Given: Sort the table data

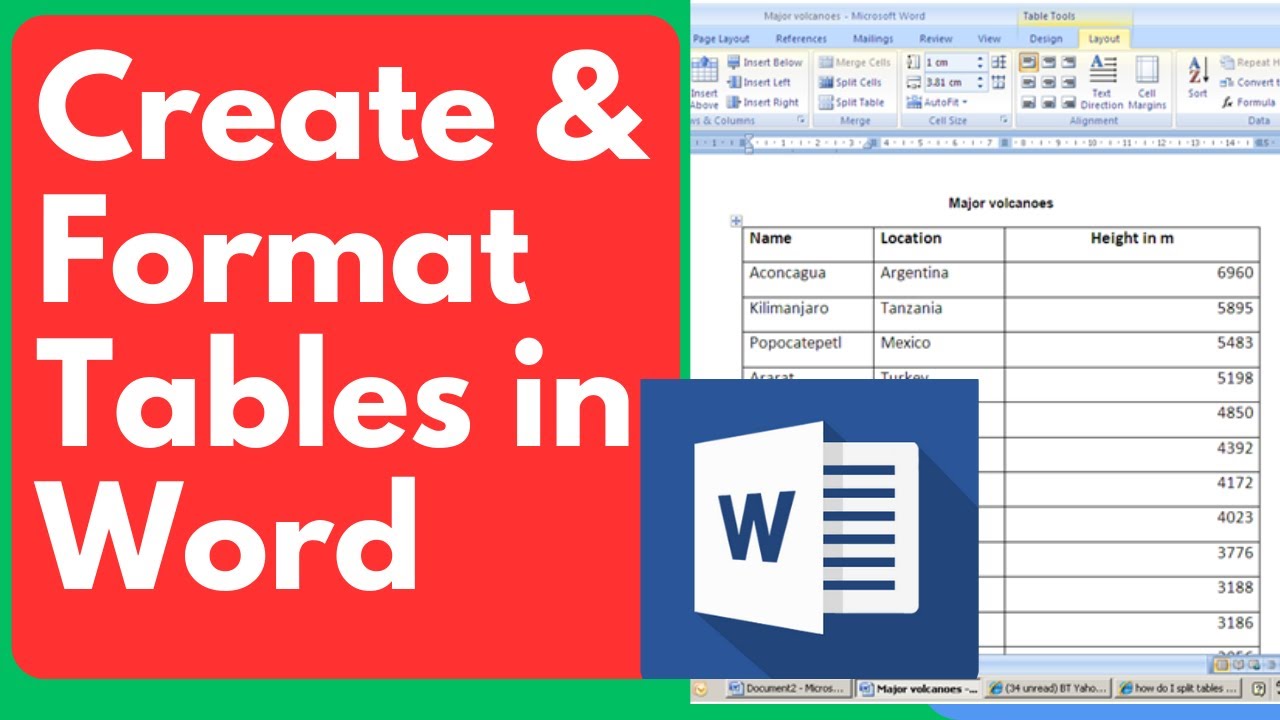Looking at the screenshot, I should click(1197, 78).
